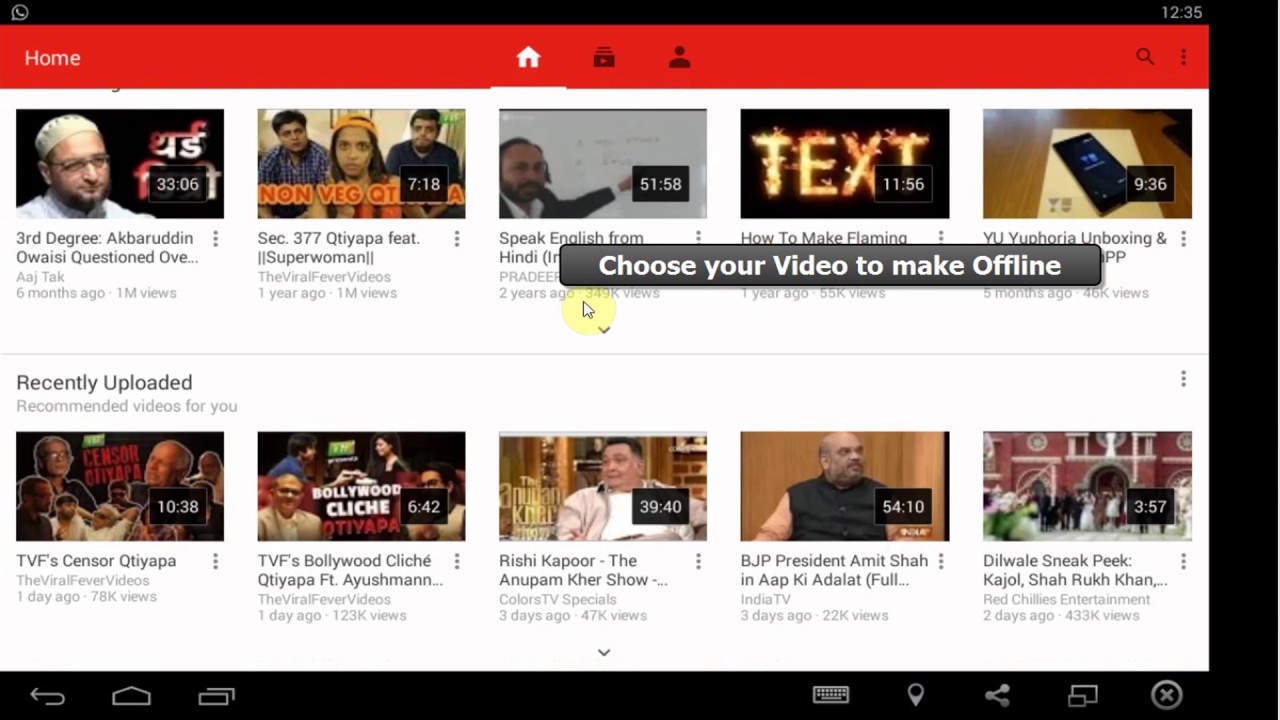Viewport: 1280px width, 720px height.
Task: Play the Non Veg Qtiyapa thumbnail
Action: tap(361, 164)
